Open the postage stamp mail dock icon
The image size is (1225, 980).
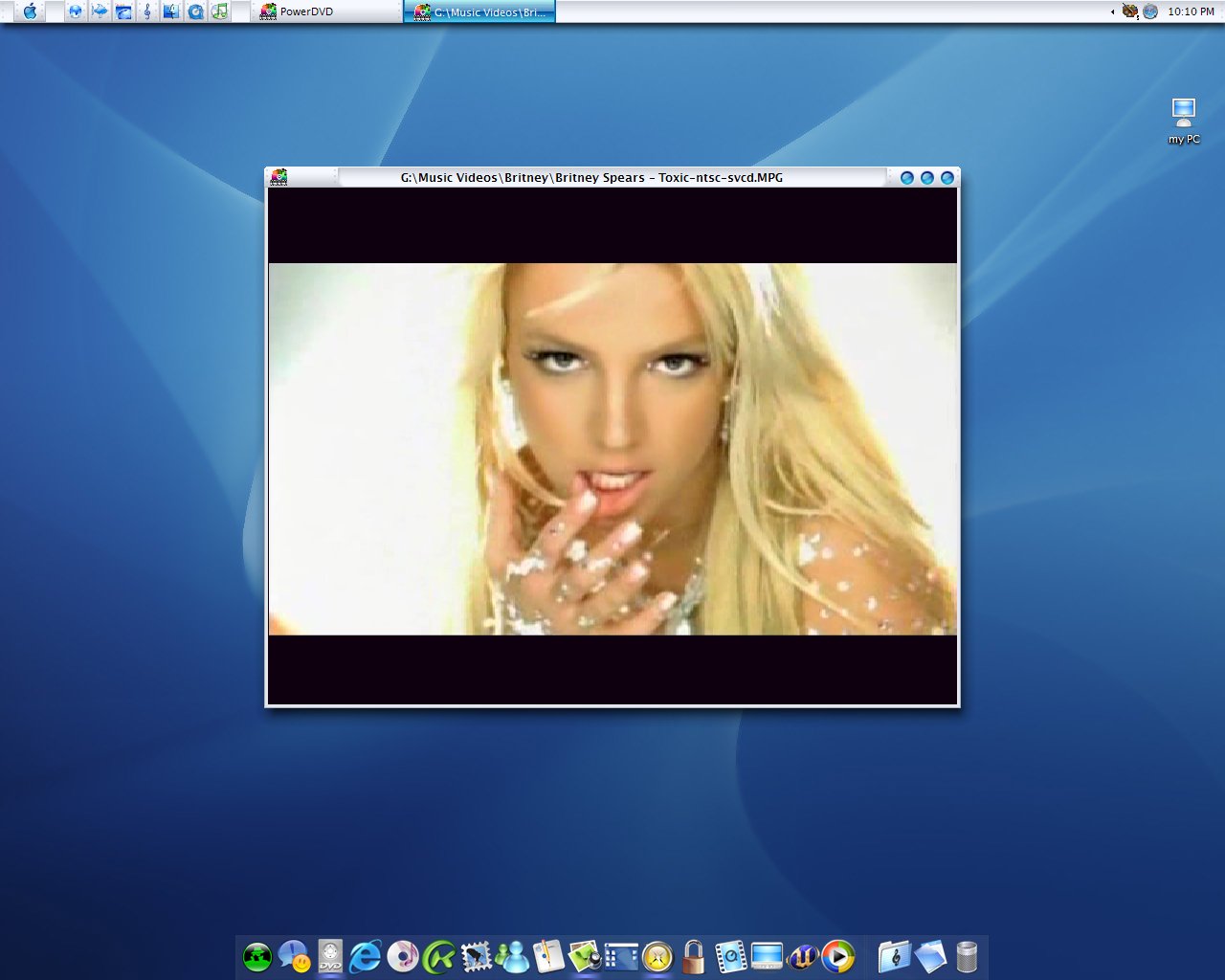coord(476,956)
